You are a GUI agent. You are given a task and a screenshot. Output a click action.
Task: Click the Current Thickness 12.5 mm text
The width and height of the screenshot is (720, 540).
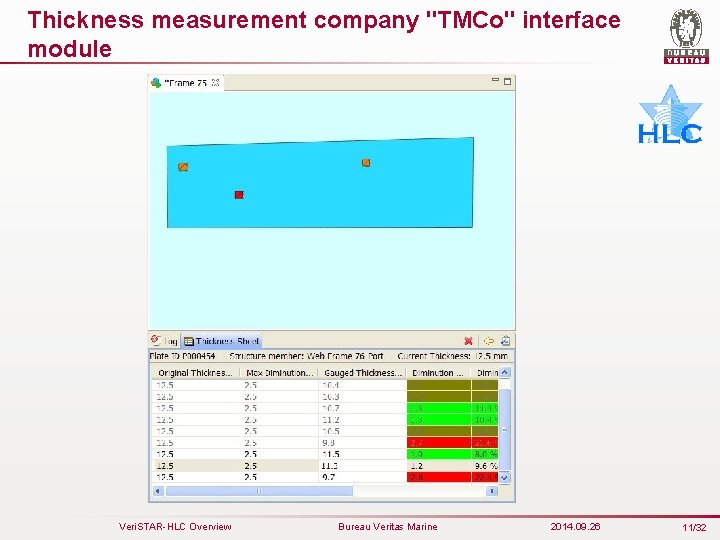click(452, 356)
